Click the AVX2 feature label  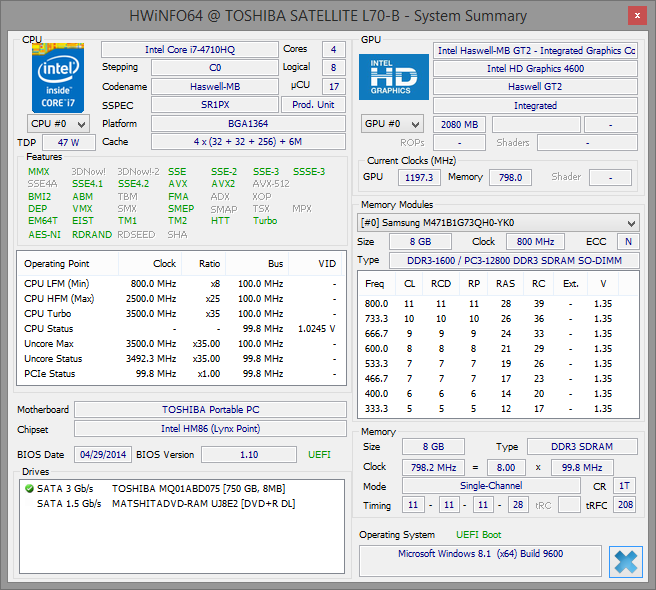(223, 184)
